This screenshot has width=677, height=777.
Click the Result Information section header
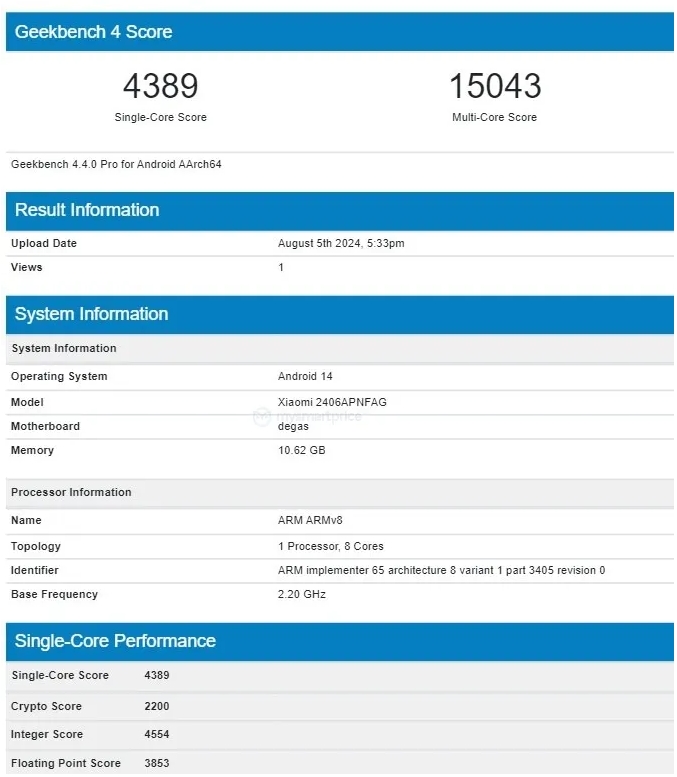point(87,210)
